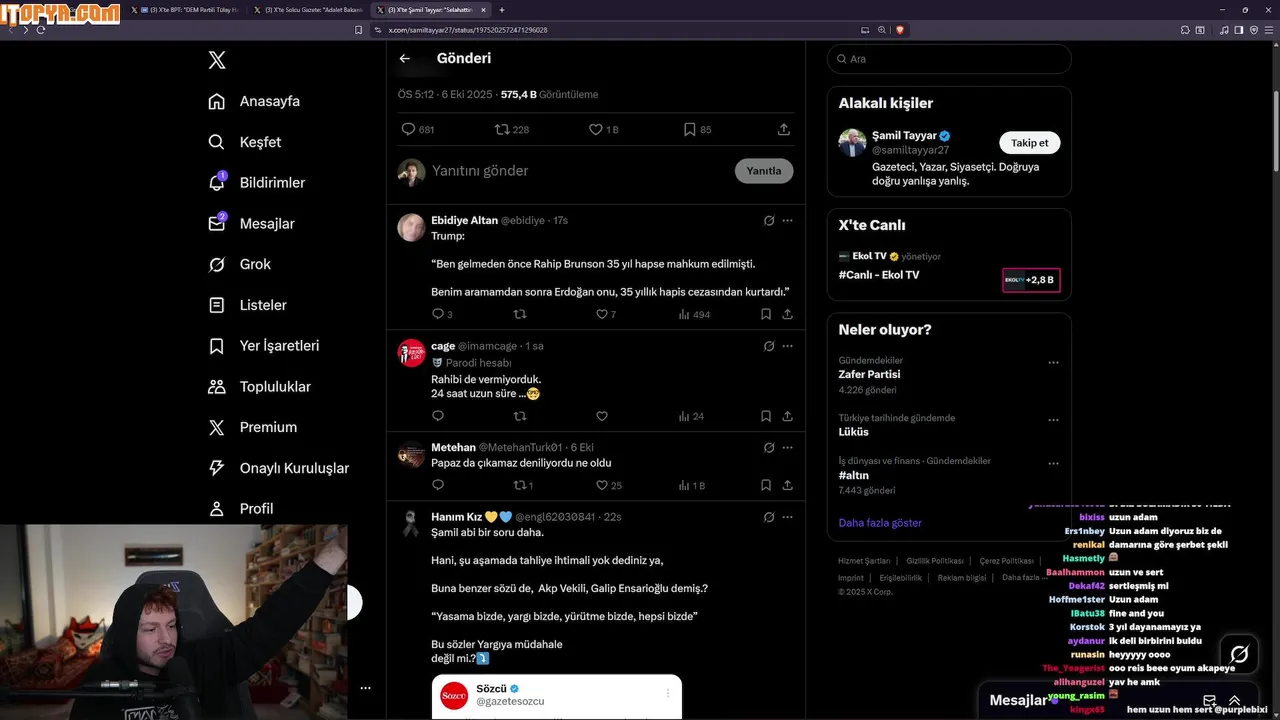Open the quoted Sözcü post card
This screenshot has width=1280, height=720.
[557, 697]
